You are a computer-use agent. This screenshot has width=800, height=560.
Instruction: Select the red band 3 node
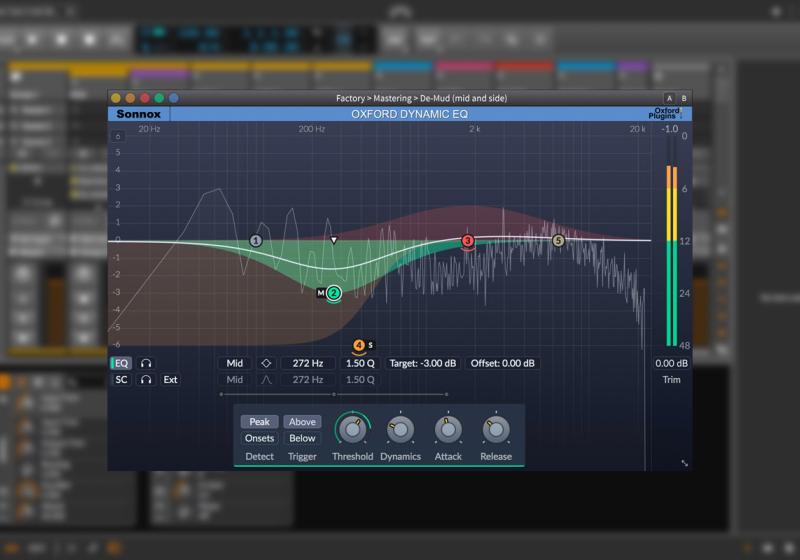pyautogui.click(x=467, y=241)
